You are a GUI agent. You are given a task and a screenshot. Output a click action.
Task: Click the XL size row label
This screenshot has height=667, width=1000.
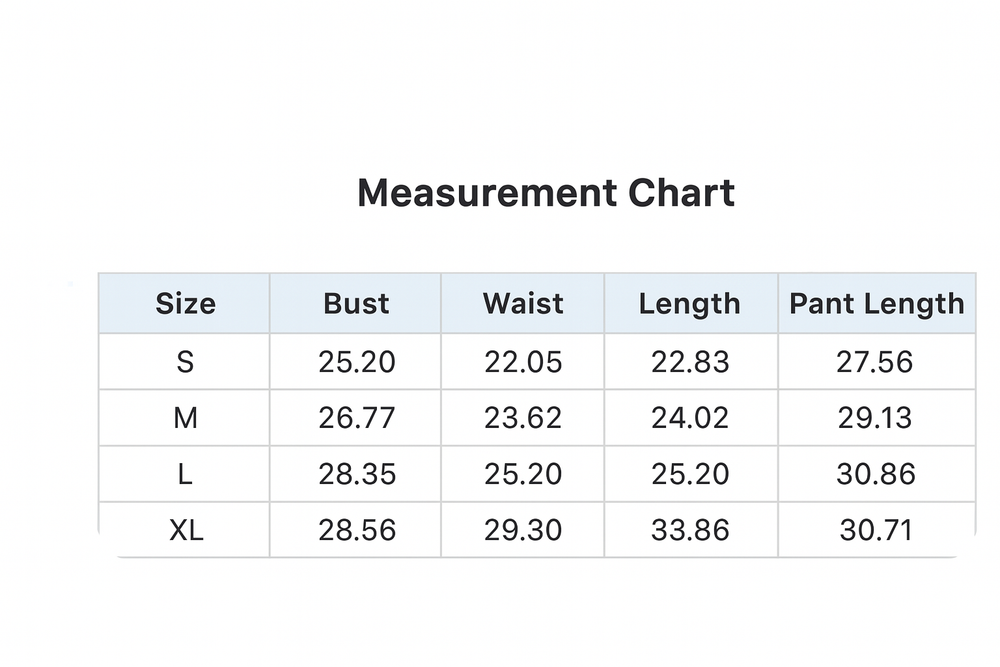[186, 530]
